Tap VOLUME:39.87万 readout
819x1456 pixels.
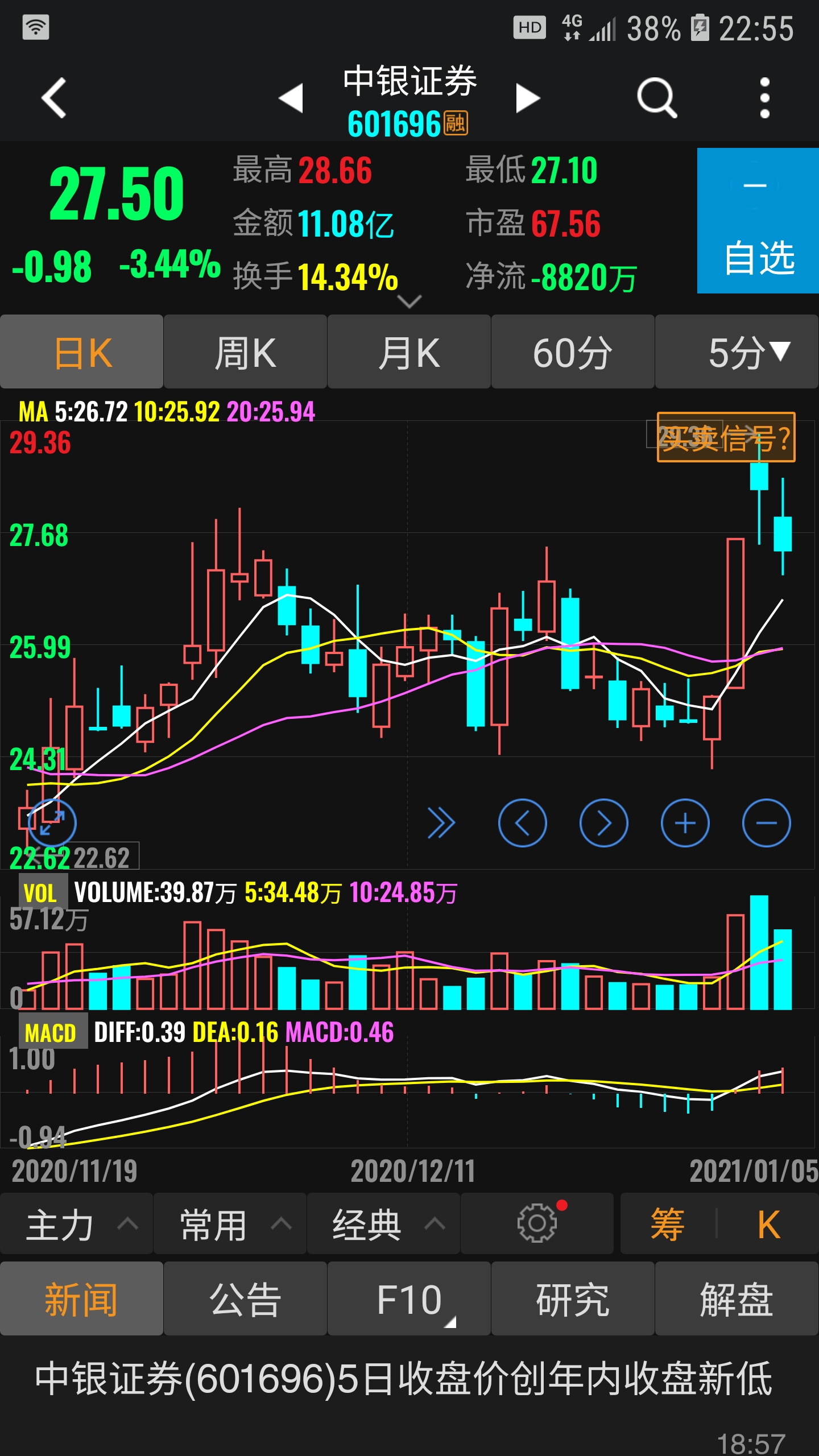pos(155,892)
